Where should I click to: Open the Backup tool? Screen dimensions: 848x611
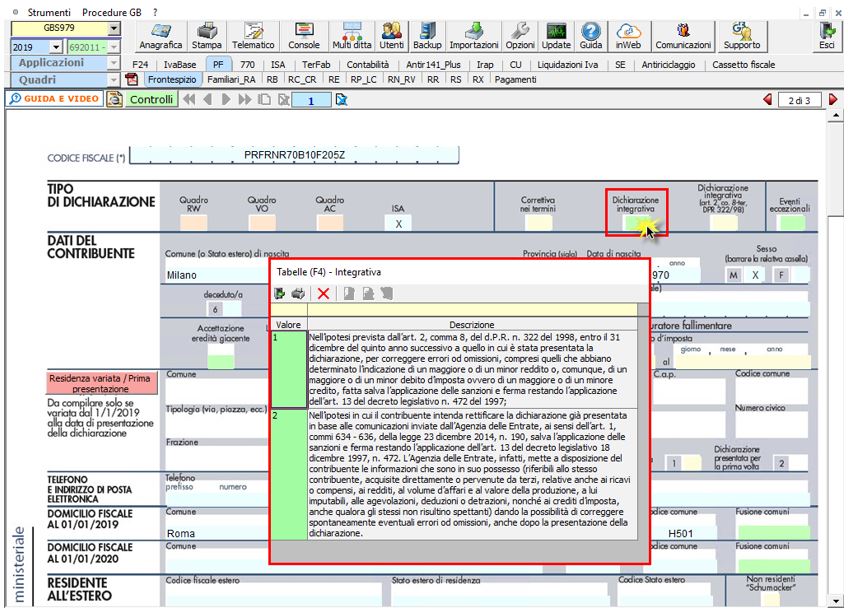point(427,37)
